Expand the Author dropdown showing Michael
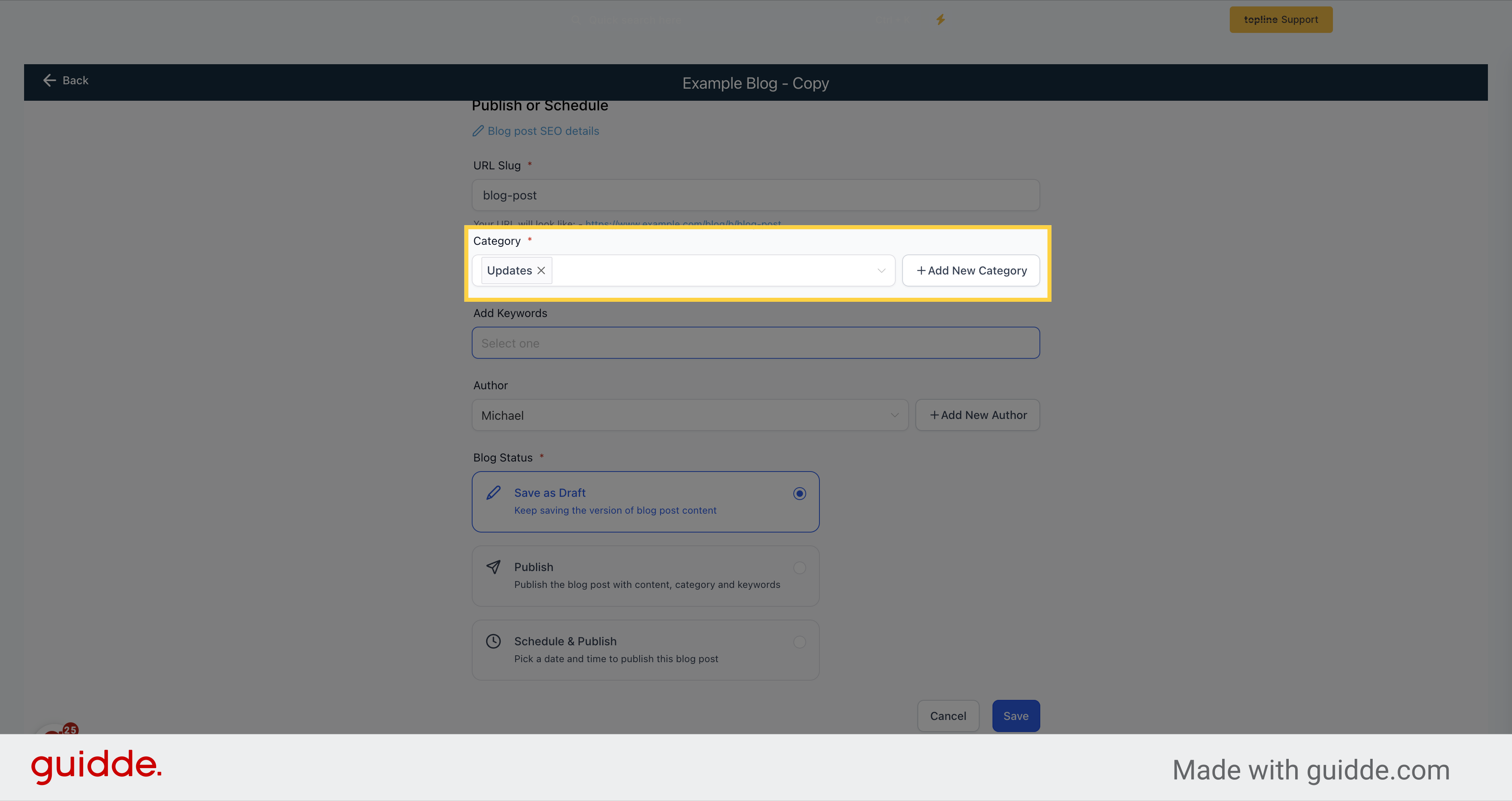1512x801 pixels. point(690,415)
